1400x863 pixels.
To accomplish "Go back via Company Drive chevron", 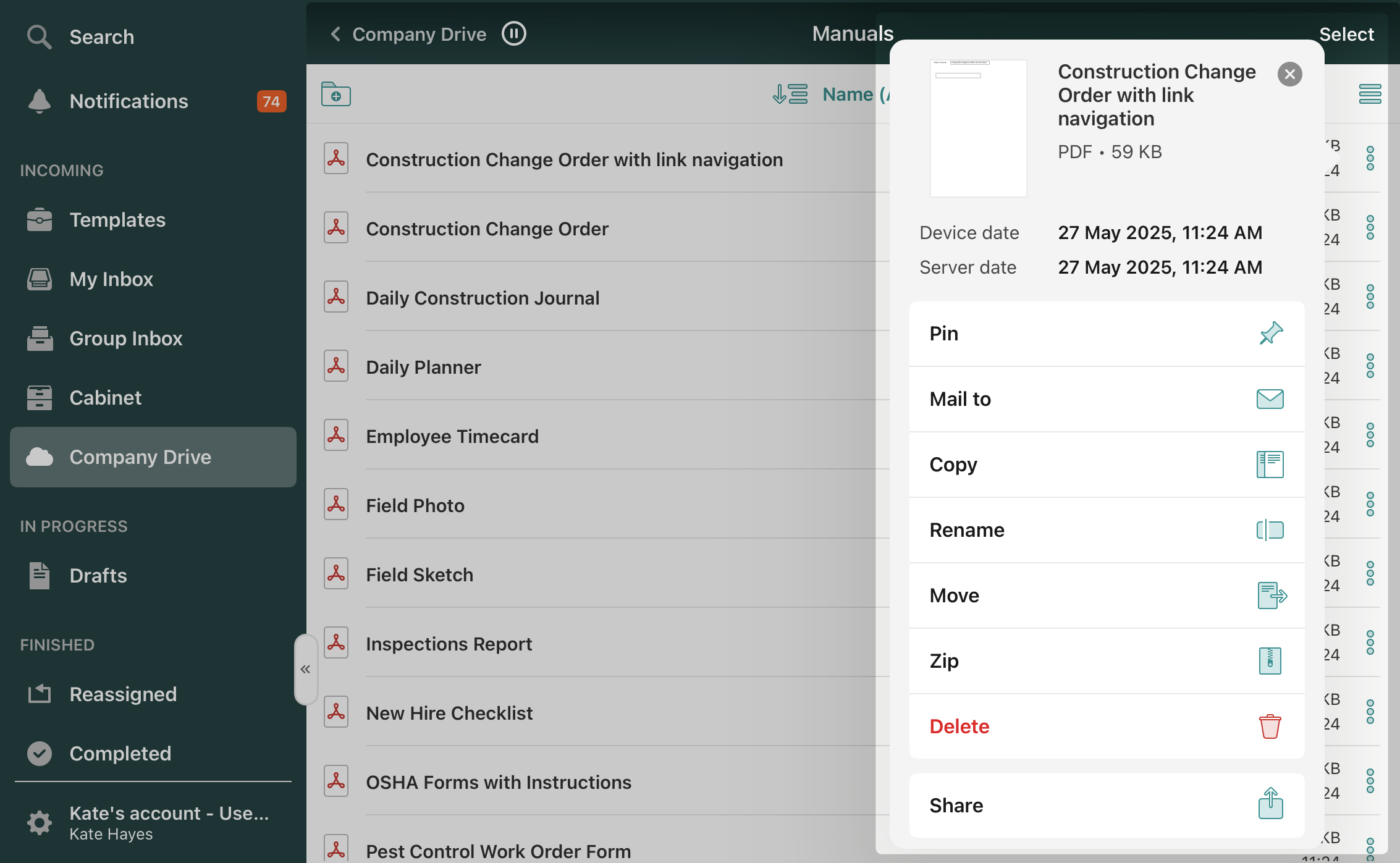I will pos(336,34).
